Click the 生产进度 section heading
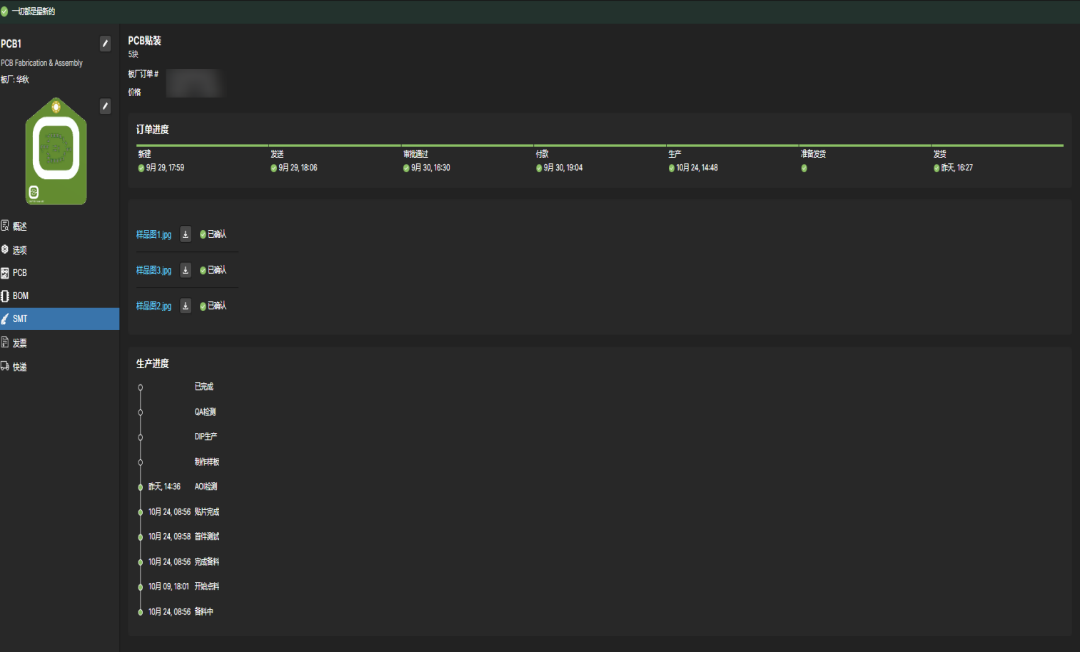1080x652 pixels. [152, 364]
